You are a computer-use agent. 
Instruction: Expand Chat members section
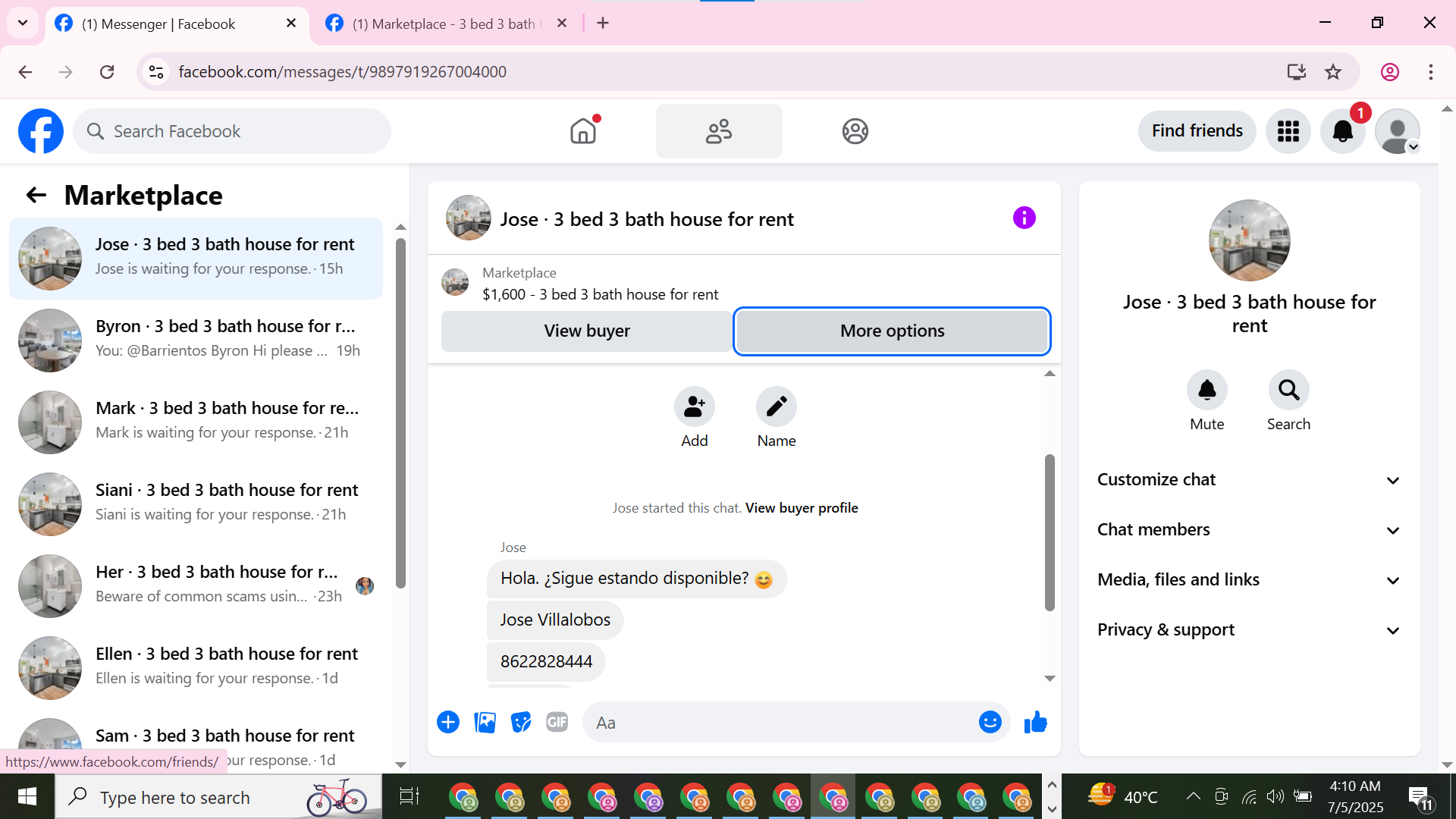1249,530
